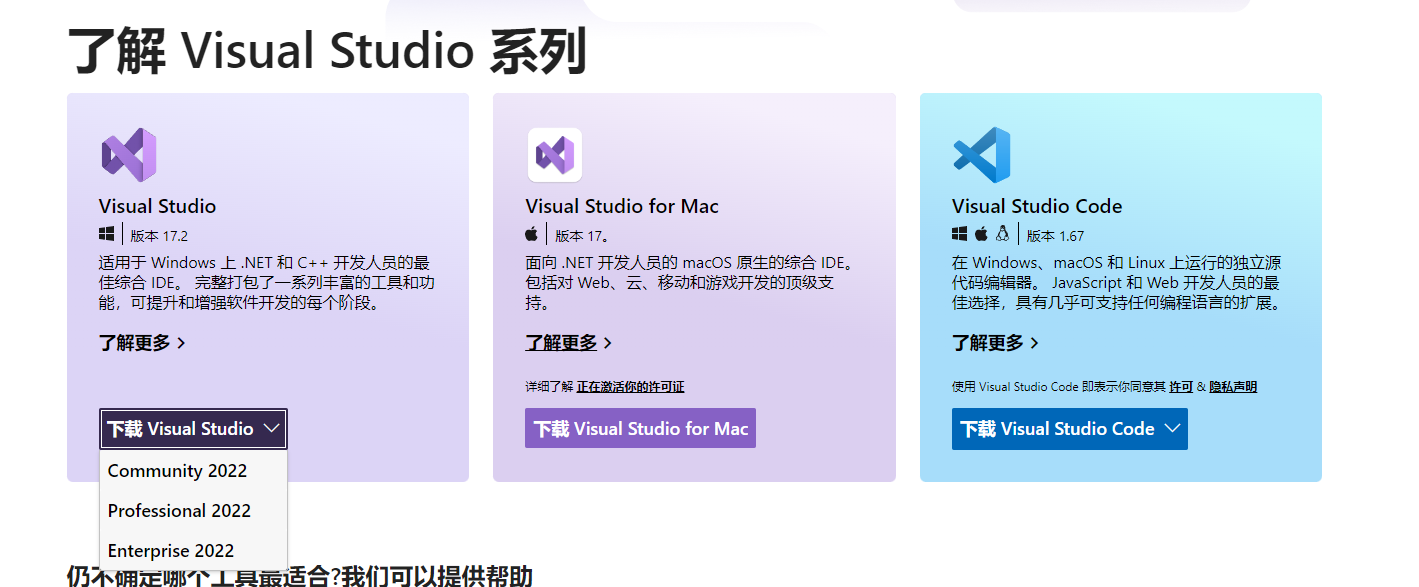Viewport: 1419px width, 587px height.
Task: Open 了解更多 link under Visual Studio Code
Action: pyautogui.click(x=995, y=343)
